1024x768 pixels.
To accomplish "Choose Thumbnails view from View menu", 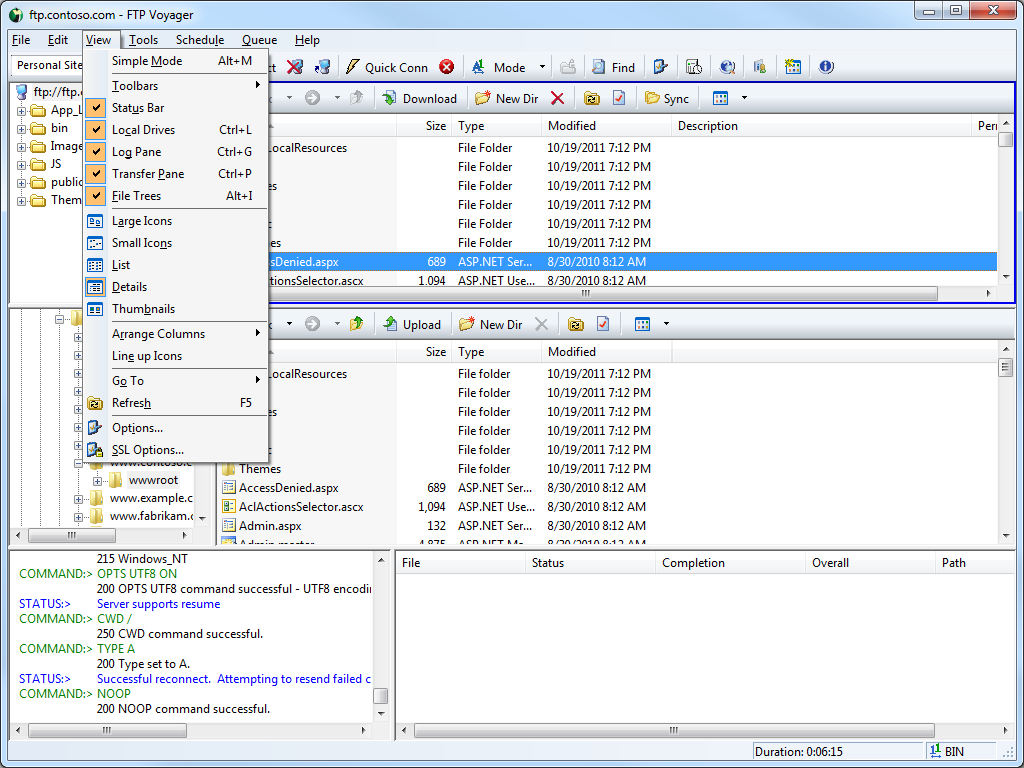I will (143, 309).
